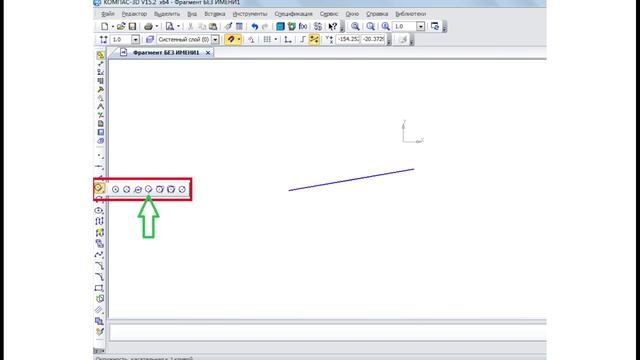The width and height of the screenshot is (640, 360).
Task: Open the Системный слой (0) layer dropdown
Action: point(215,40)
